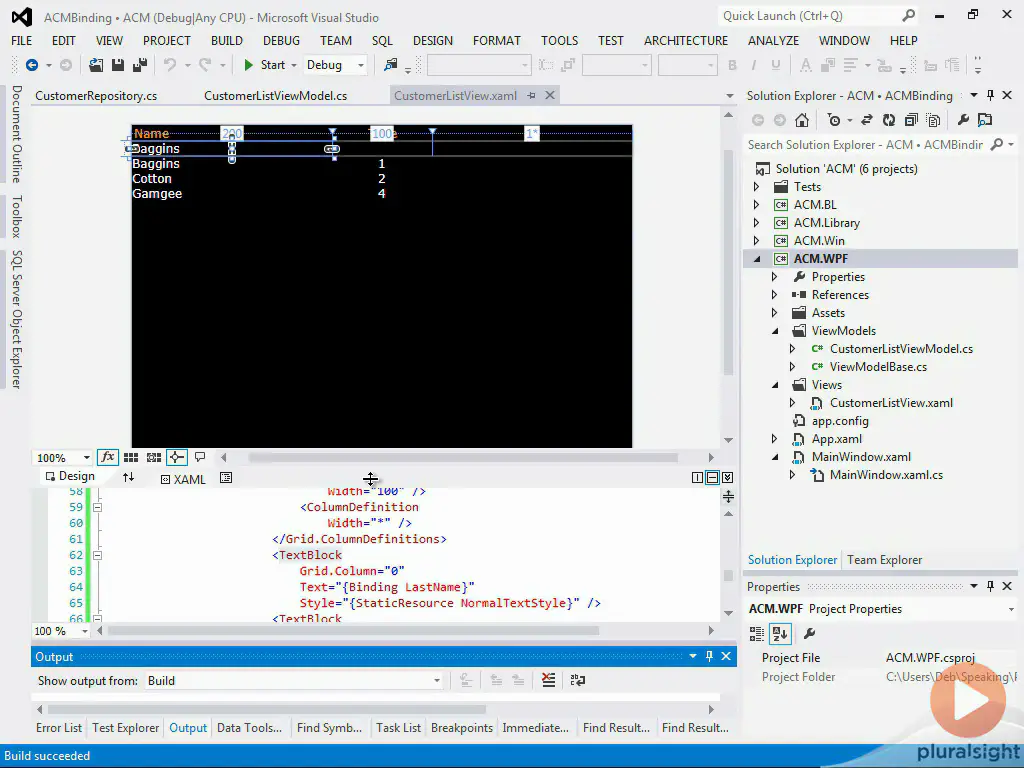Open the ARCHITECTURE menu
This screenshot has height=768, width=1024.
pyautogui.click(x=686, y=40)
